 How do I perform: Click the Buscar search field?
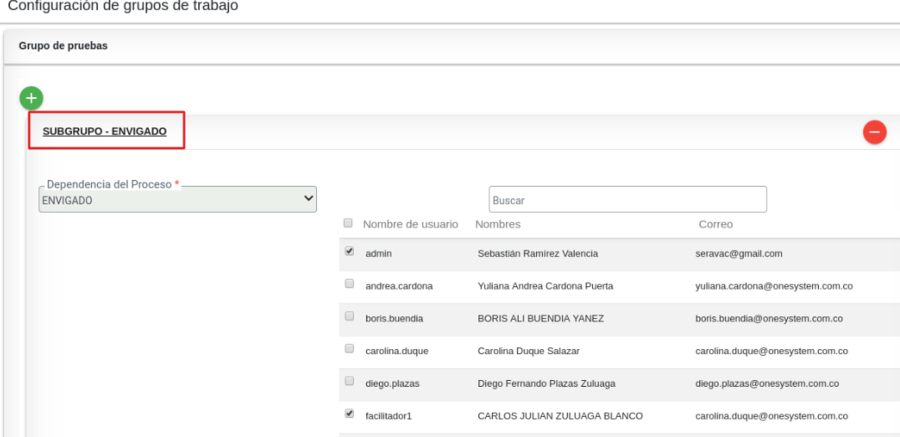coord(627,199)
